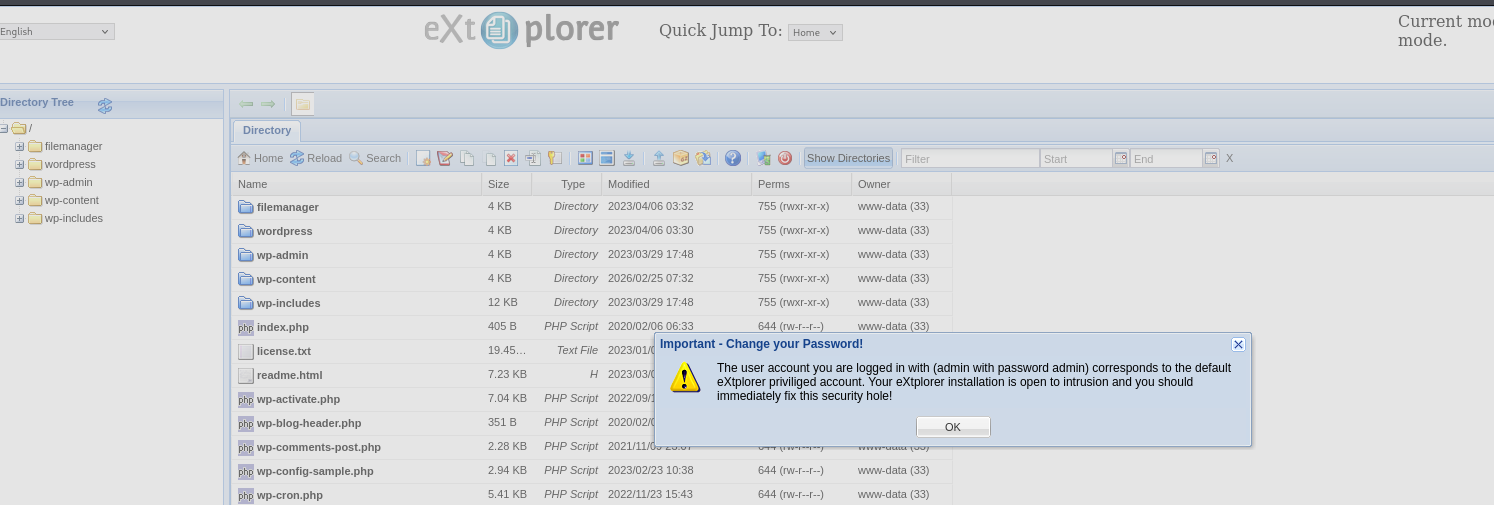This screenshot has width=1494, height=505.
Task: Sort by the Size column header
Action: pos(507,184)
